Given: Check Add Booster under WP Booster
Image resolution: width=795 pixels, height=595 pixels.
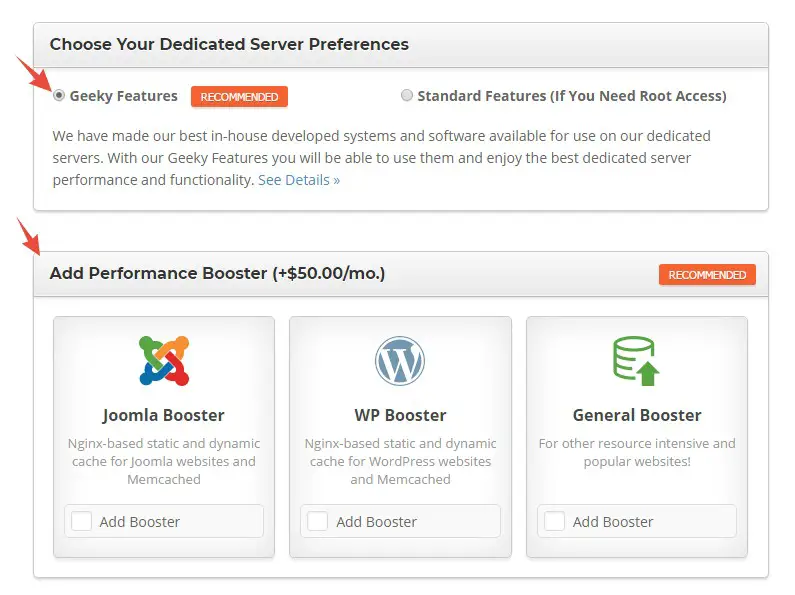Looking at the screenshot, I should click(318, 521).
